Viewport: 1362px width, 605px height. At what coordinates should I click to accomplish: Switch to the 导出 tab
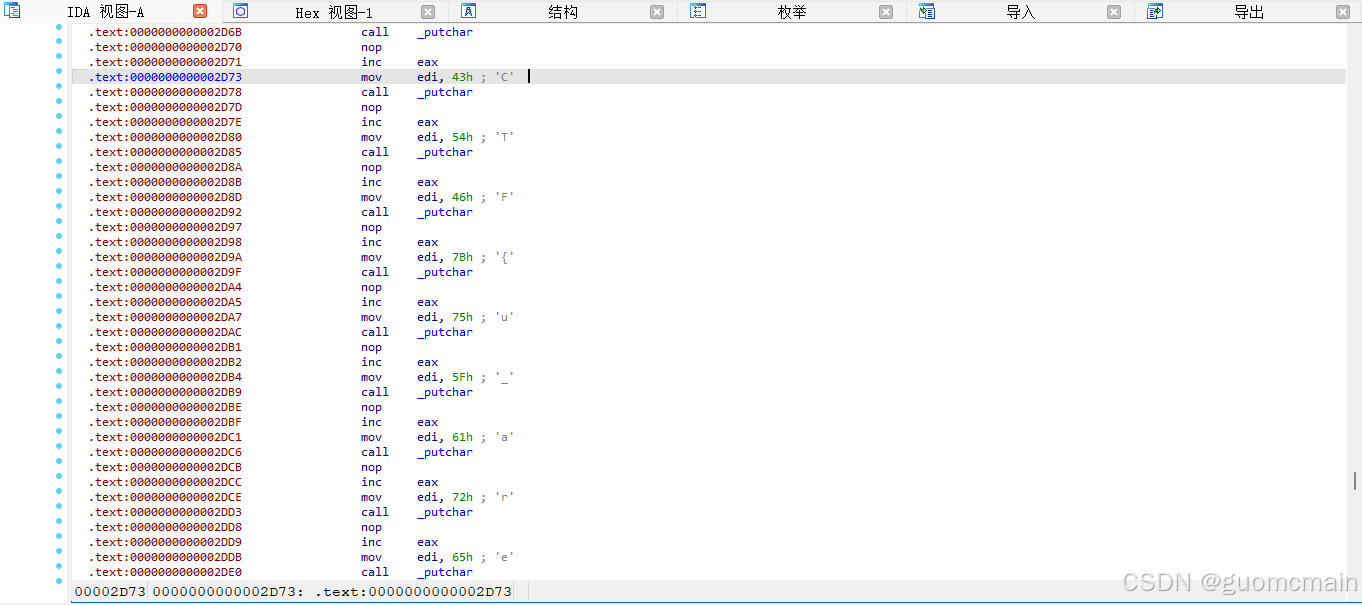1248,12
